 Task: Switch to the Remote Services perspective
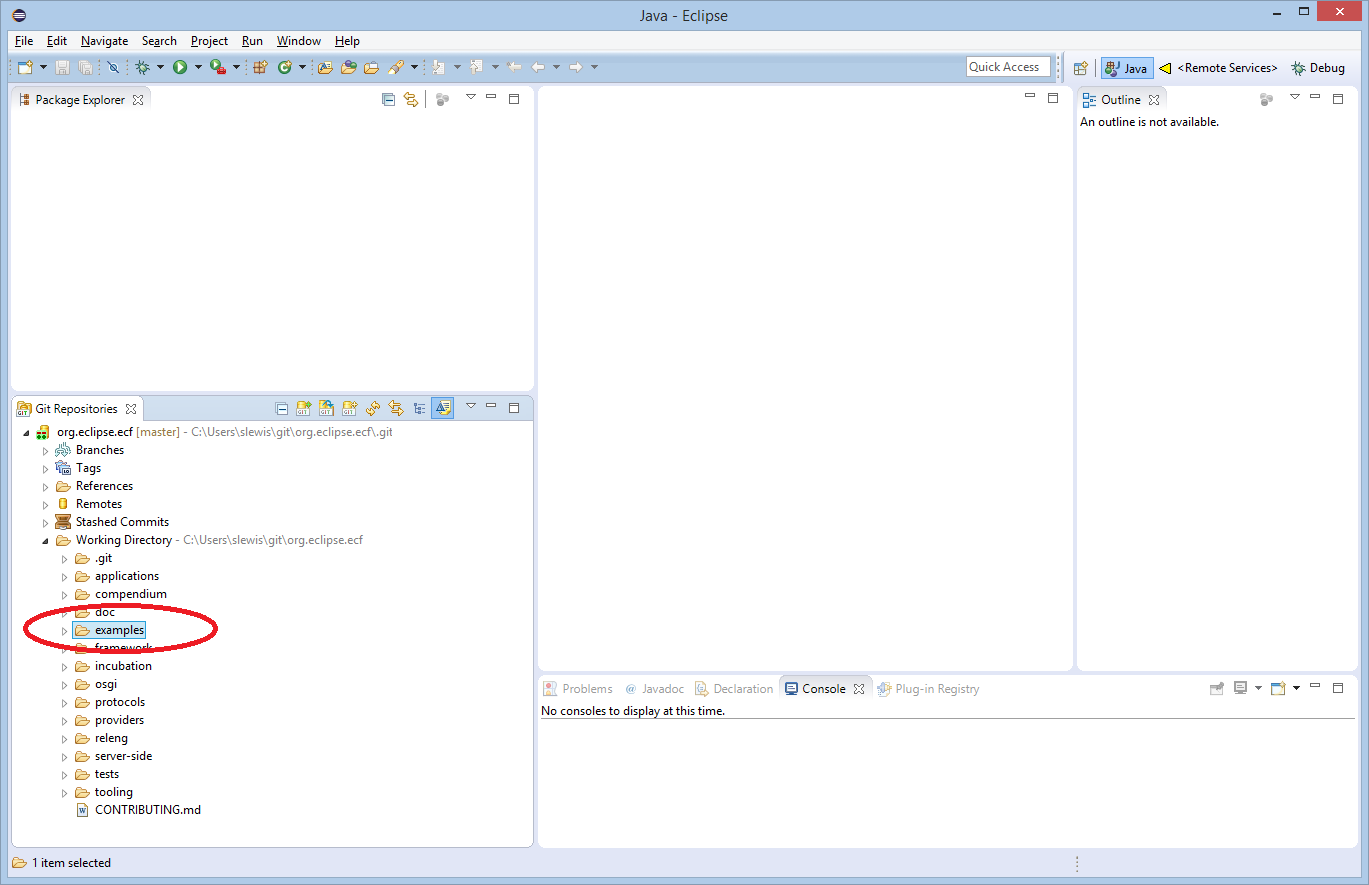(x=1218, y=68)
